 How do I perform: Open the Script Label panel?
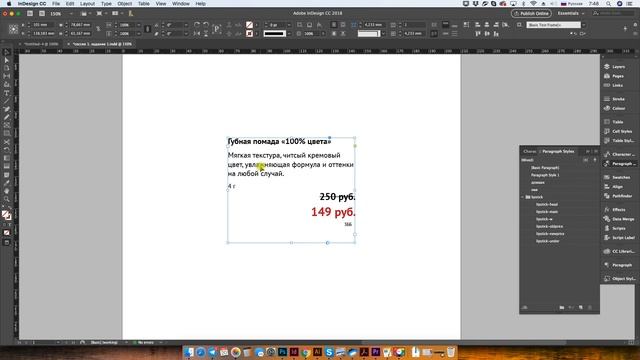[618, 238]
